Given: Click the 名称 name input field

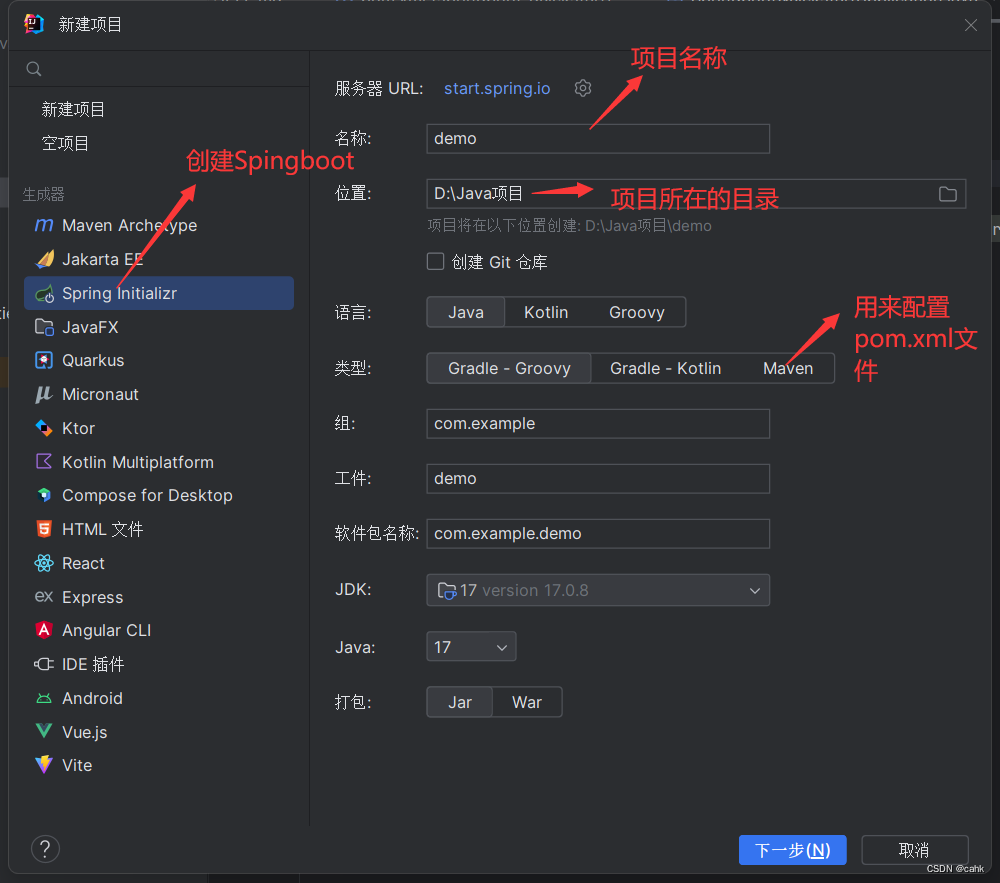Looking at the screenshot, I should tap(598, 138).
